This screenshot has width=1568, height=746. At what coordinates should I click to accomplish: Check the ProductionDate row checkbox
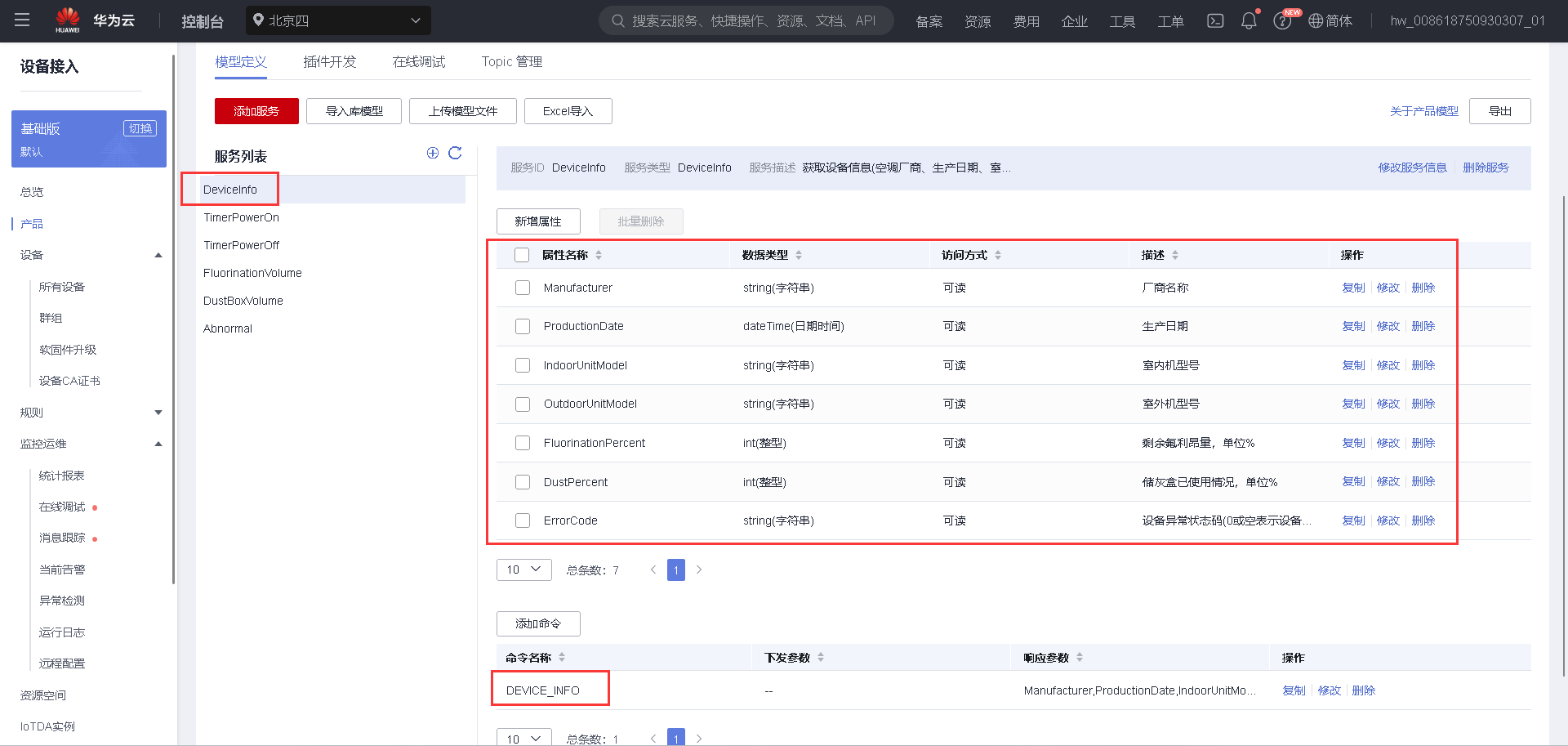(523, 326)
